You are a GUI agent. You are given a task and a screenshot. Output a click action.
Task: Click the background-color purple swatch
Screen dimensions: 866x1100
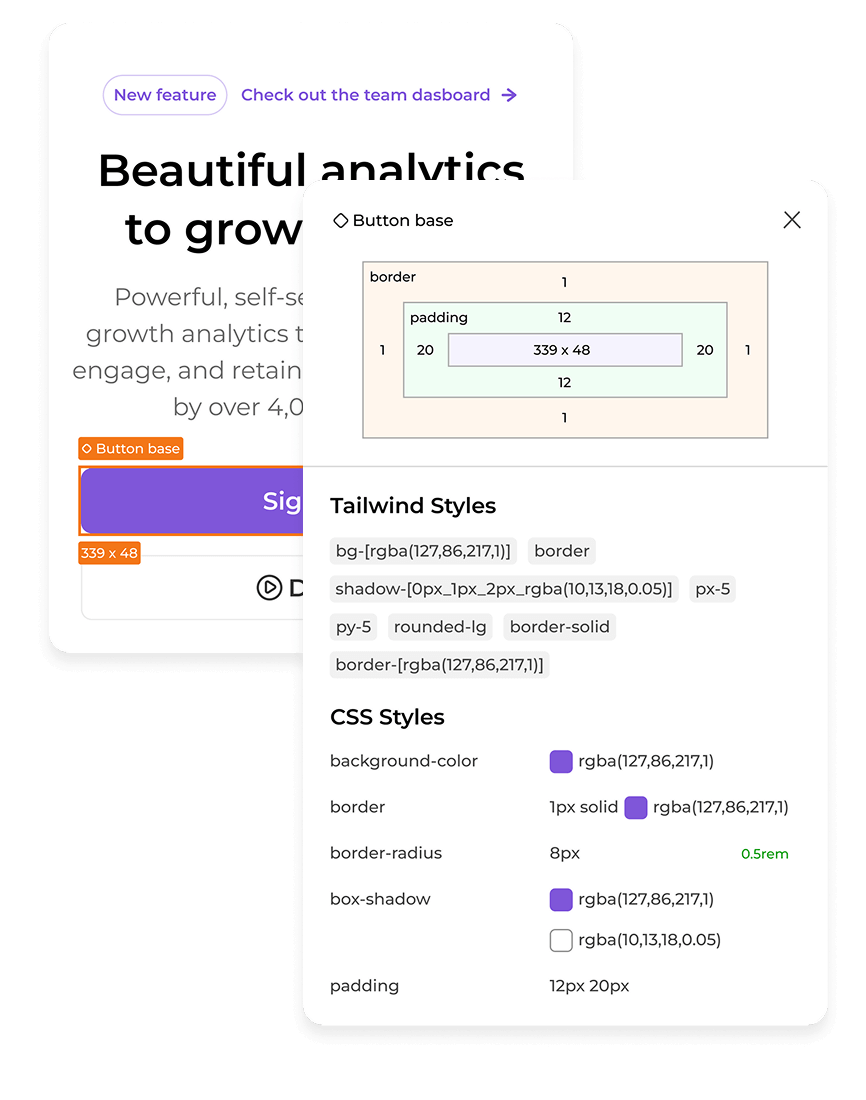pos(561,761)
